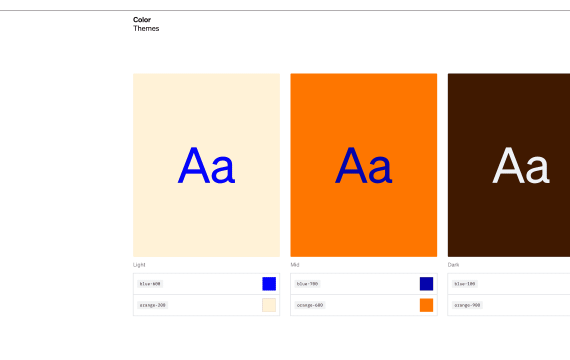
Task: Click the blue Aa sample in Light theme
Action: click(206, 165)
